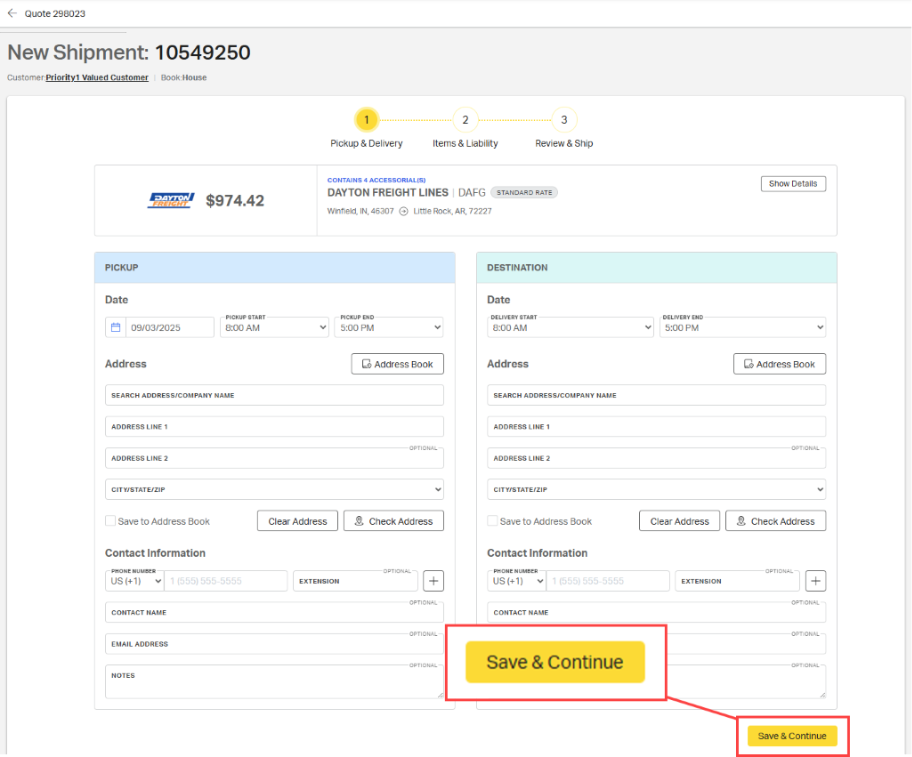This screenshot has width=912, height=757.
Task: Expand the Delivery End time dropdown
Action: coord(742,327)
